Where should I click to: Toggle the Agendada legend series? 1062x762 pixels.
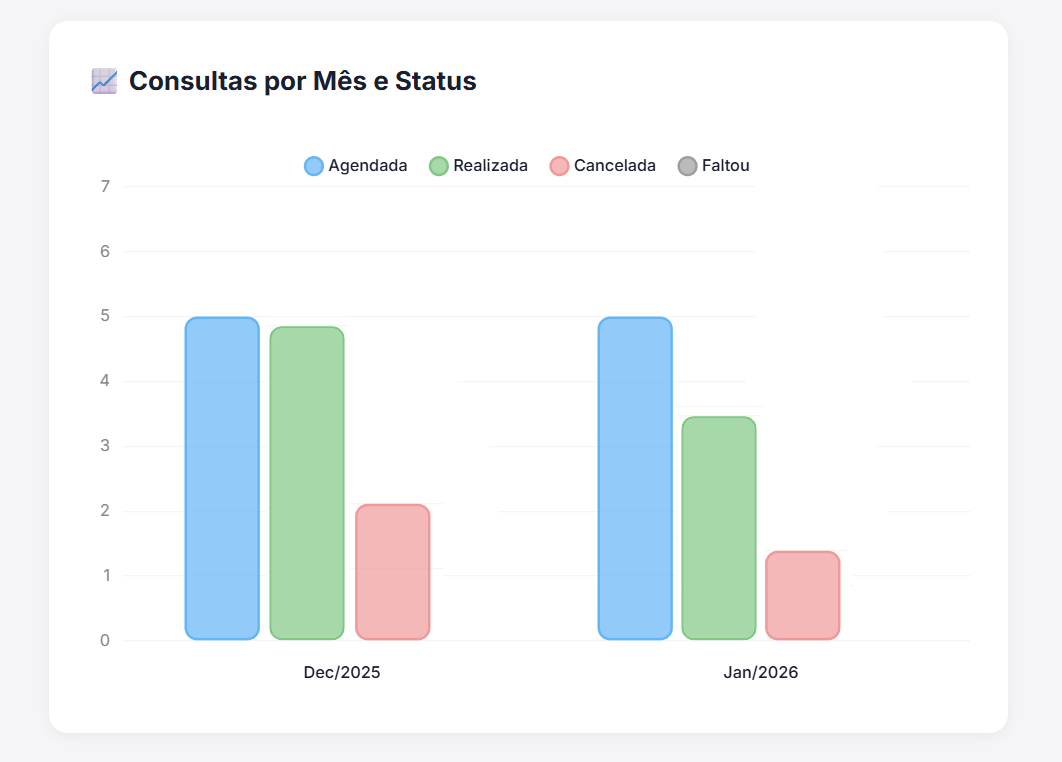point(367,166)
